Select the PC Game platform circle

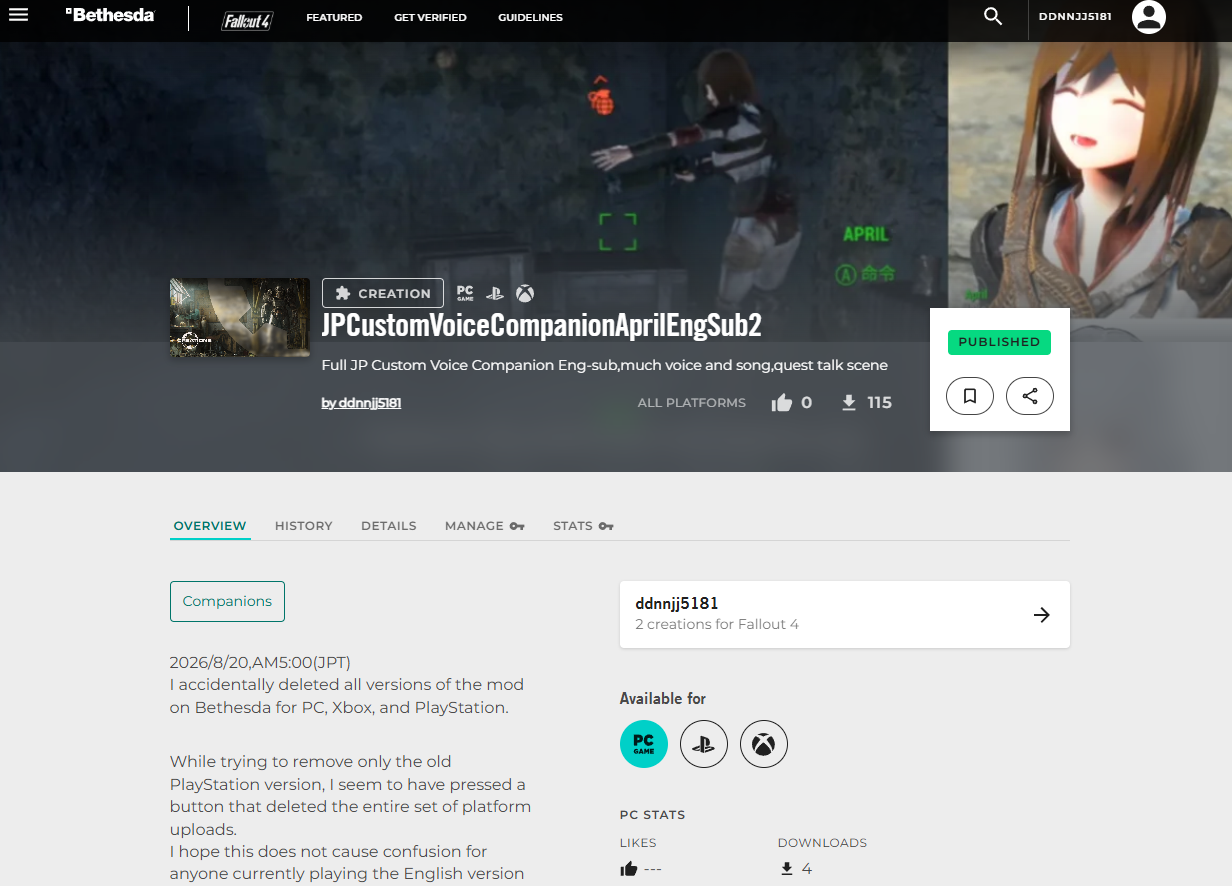[644, 744]
